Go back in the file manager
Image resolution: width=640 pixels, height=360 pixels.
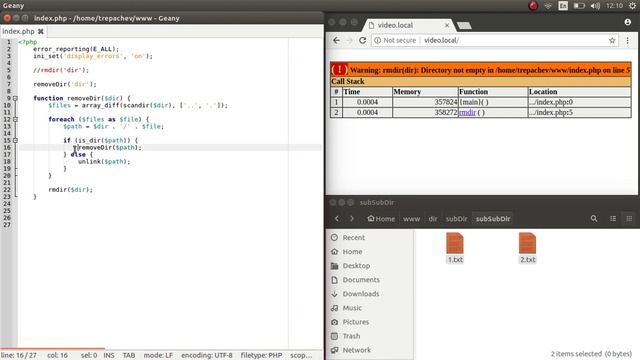point(337,218)
